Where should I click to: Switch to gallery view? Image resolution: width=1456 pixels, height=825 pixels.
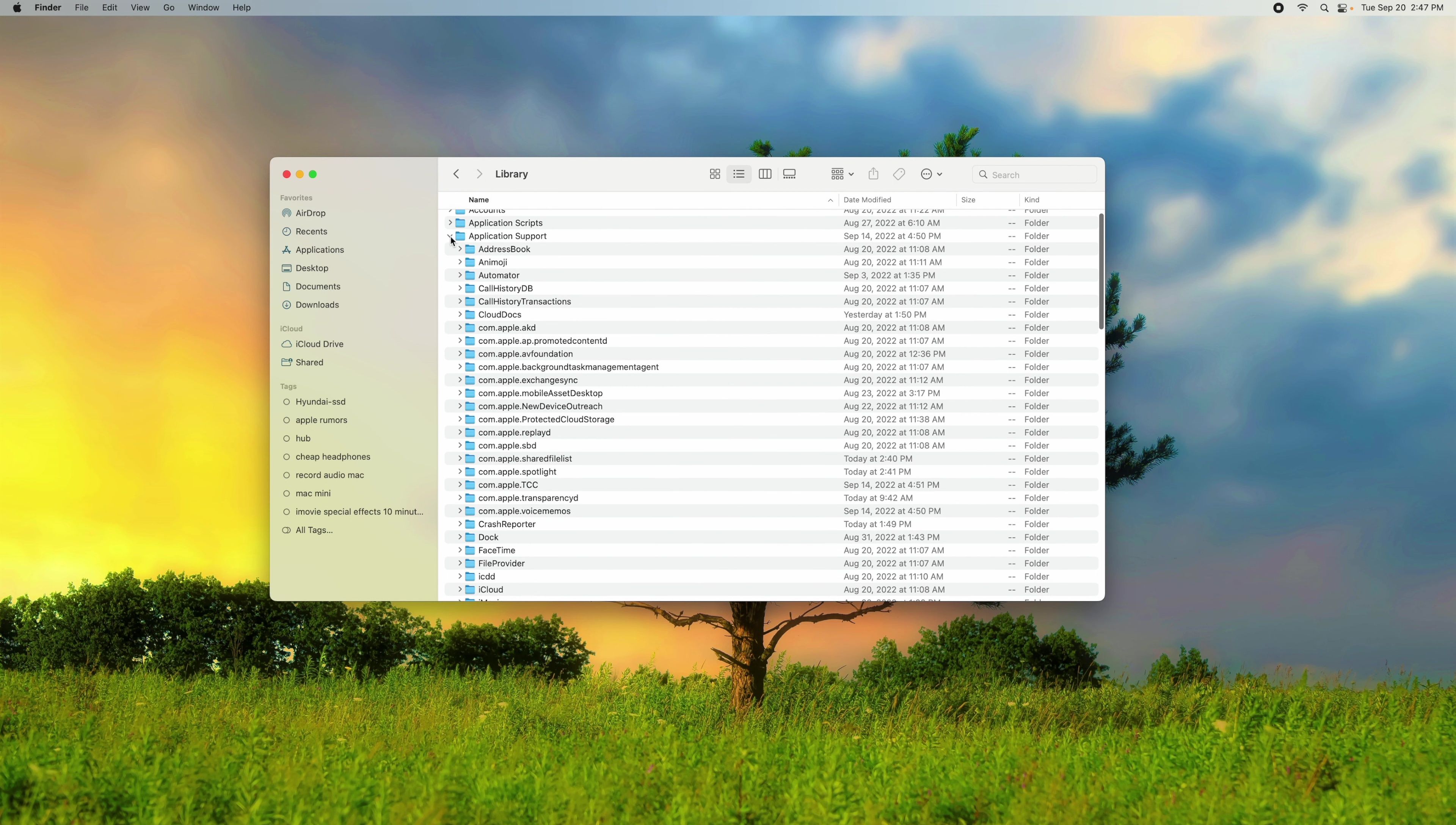(x=789, y=174)
